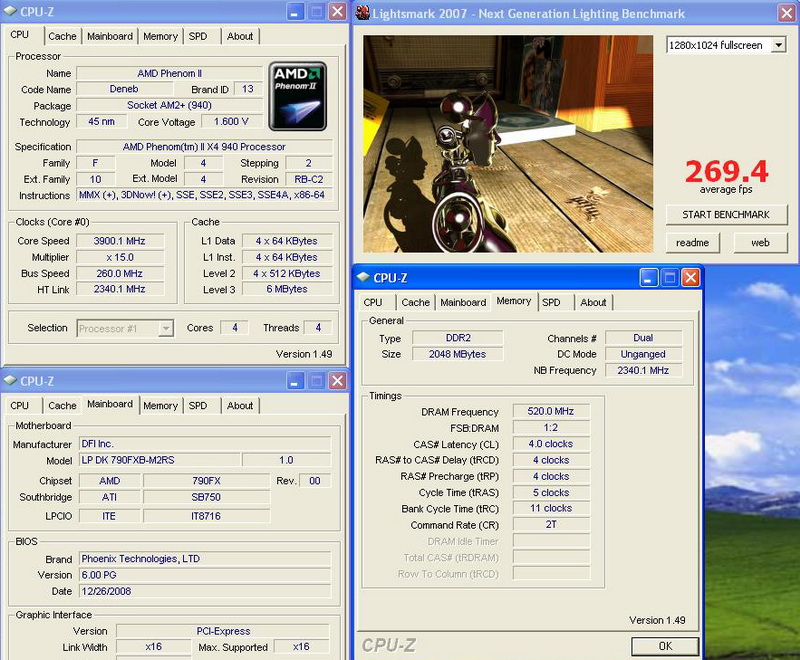Close the top CPU-Z processor window

point(337,12)
